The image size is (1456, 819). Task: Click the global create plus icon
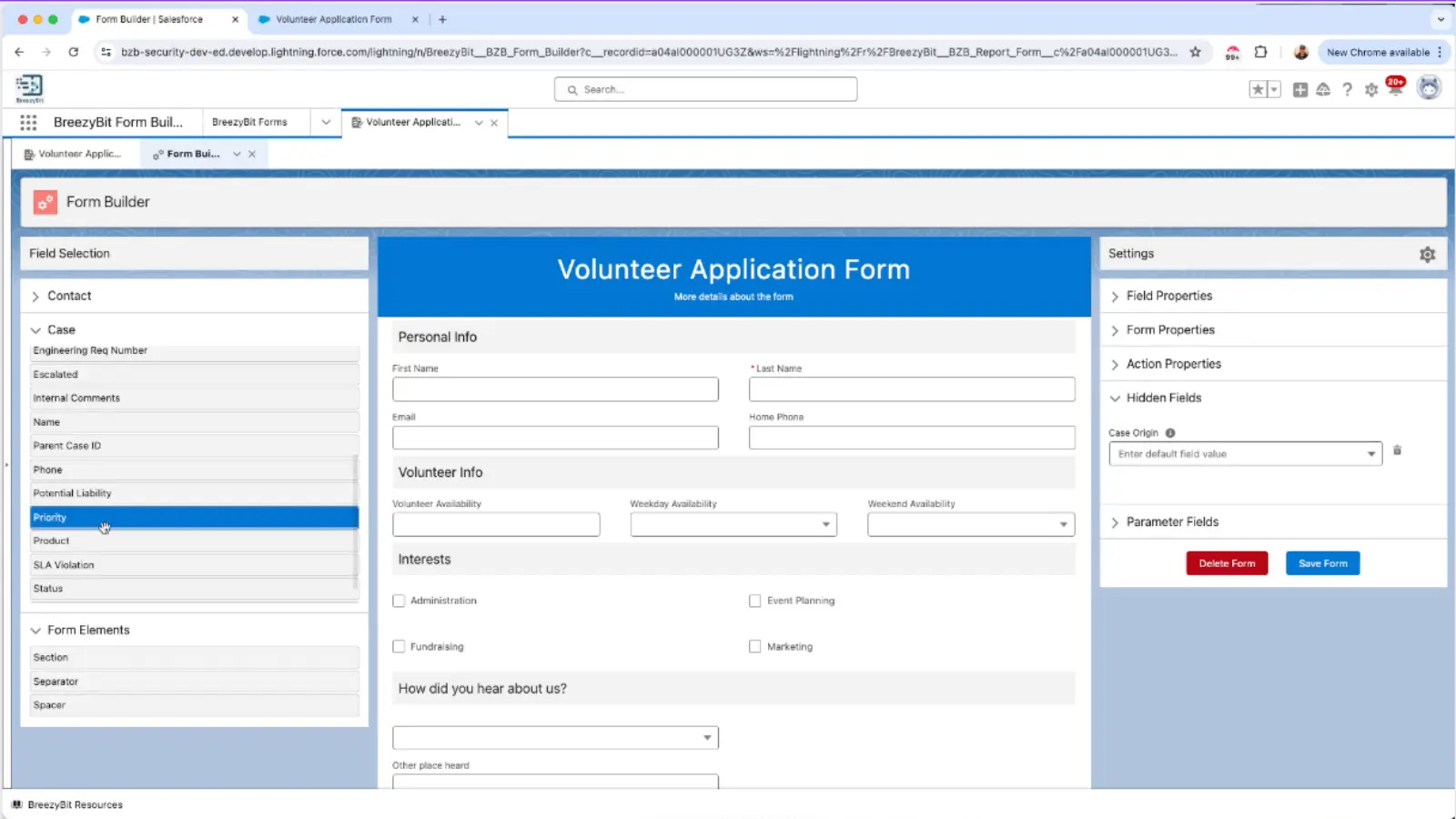(1300, 89)
